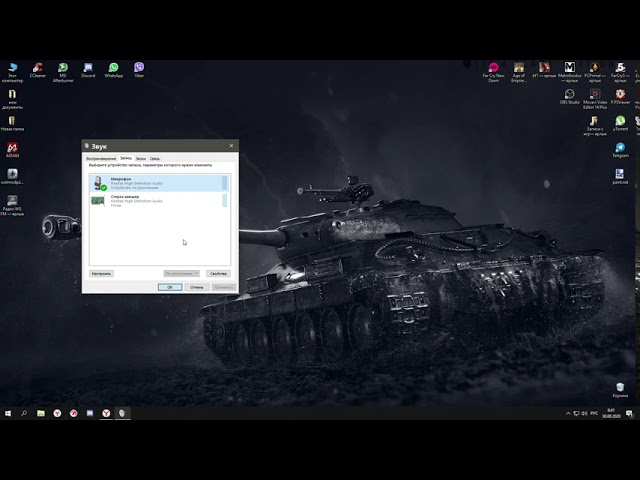Open Telegram desktop shortcut

tap(620, 150)
